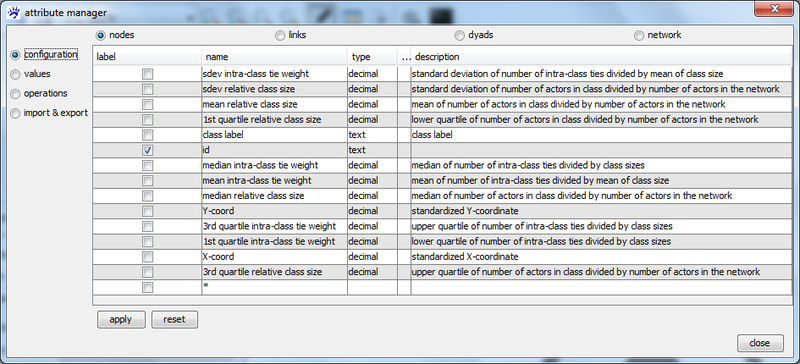Check label box in the new * row

(147, 287)
